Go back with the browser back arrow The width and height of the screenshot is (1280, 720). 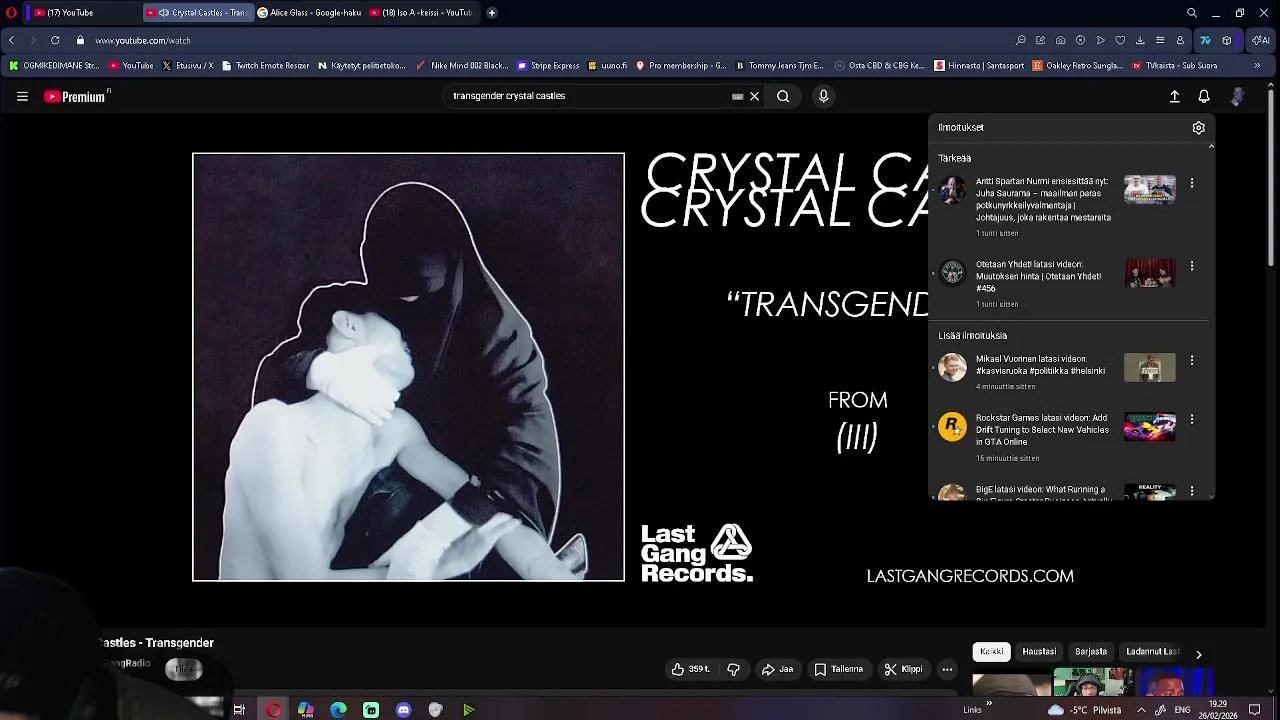tap(11, 41)
